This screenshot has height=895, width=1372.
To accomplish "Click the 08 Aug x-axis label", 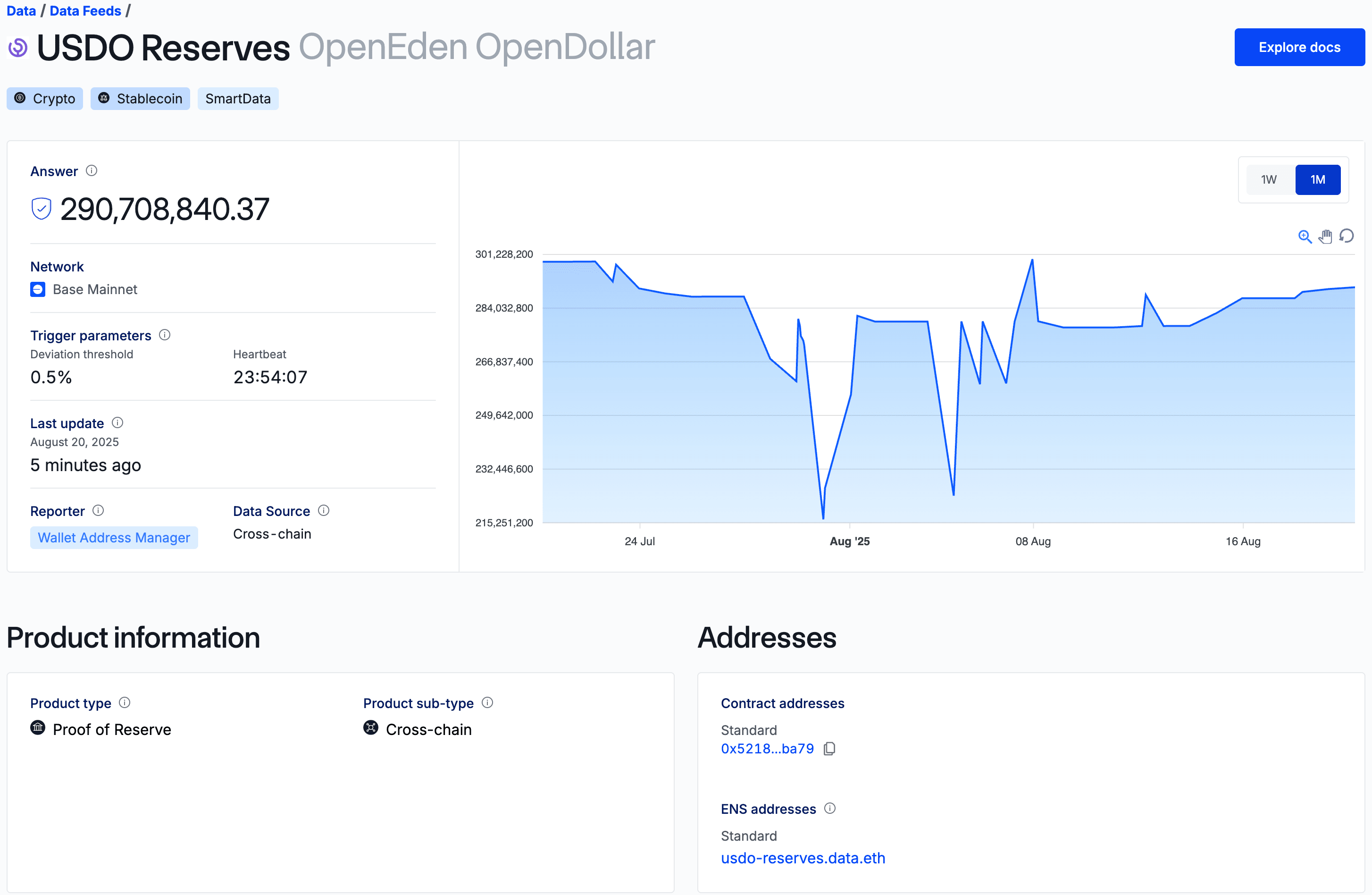I will (x=1033, y=541).
